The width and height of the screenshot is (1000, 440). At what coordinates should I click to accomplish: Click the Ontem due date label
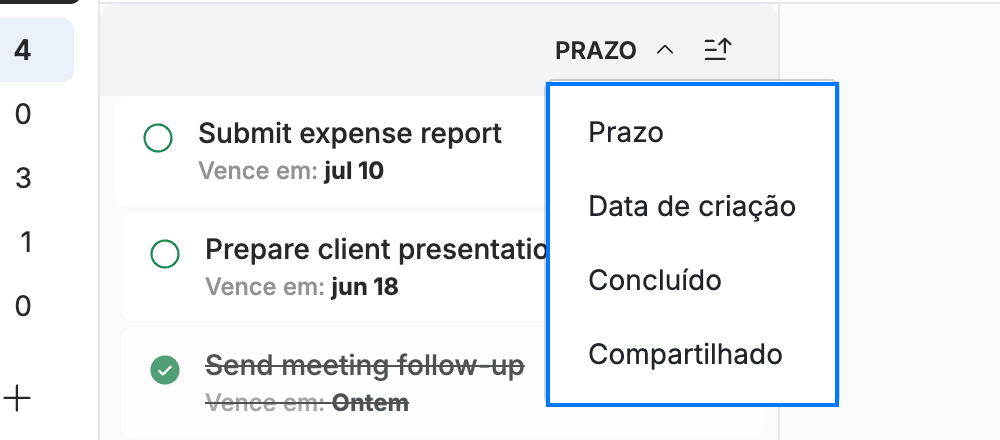pyautogui.click(x=371, y=403)
